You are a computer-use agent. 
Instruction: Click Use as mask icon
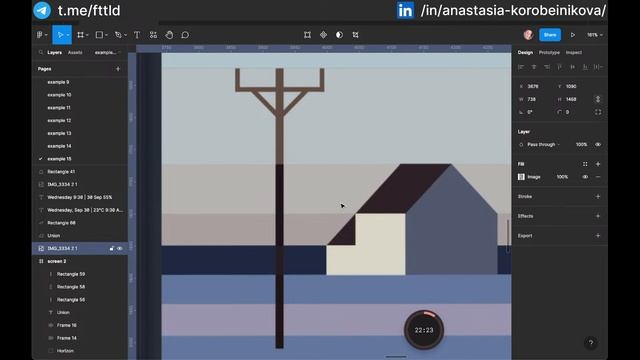(339, 35)
